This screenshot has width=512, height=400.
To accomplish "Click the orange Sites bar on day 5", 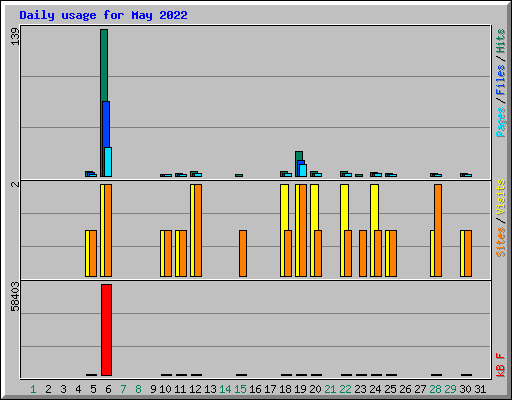I will point(93,253).
